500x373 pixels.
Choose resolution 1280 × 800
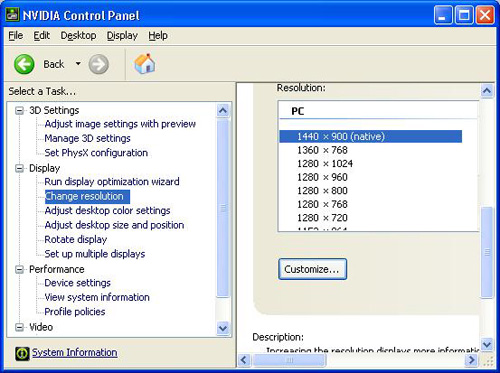coord(322,191)
